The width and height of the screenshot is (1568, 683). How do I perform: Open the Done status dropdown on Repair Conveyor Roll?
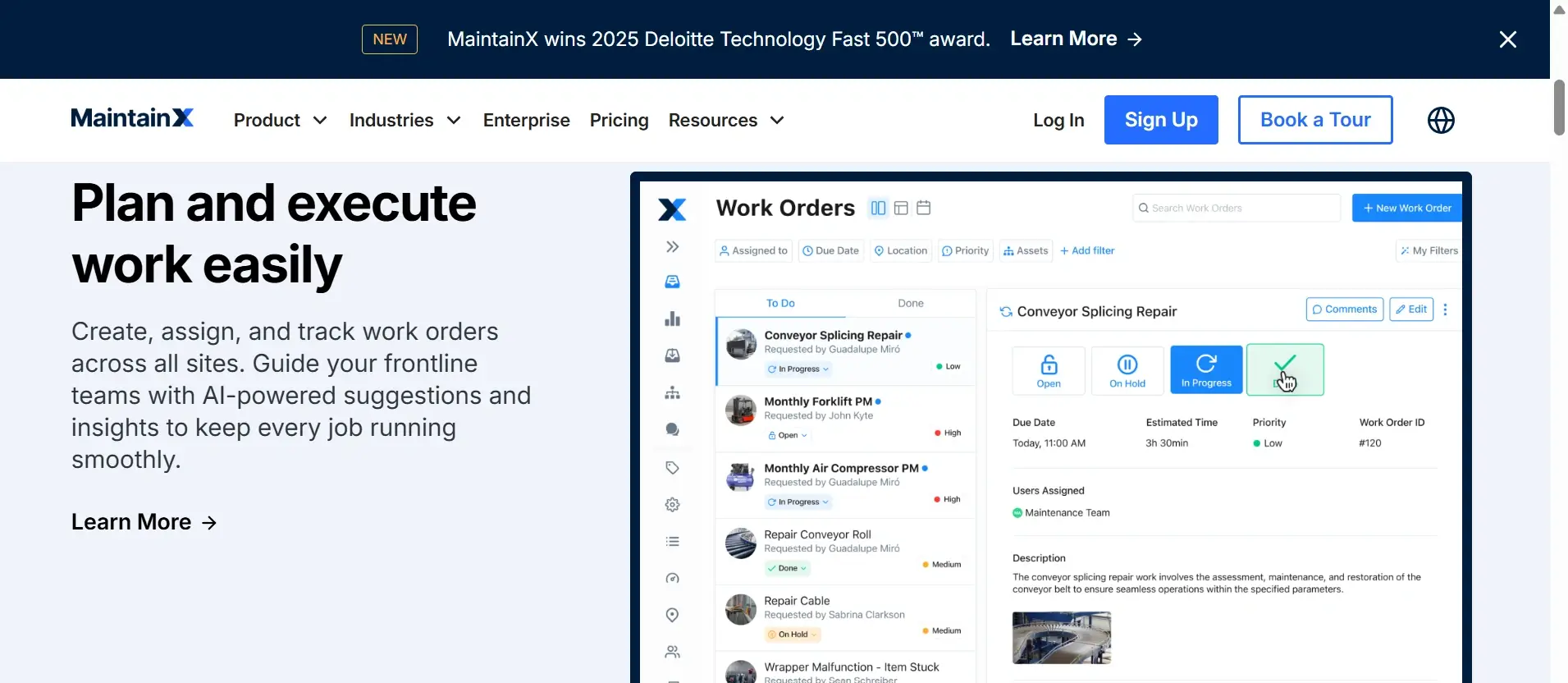click(x=788, y=568)
